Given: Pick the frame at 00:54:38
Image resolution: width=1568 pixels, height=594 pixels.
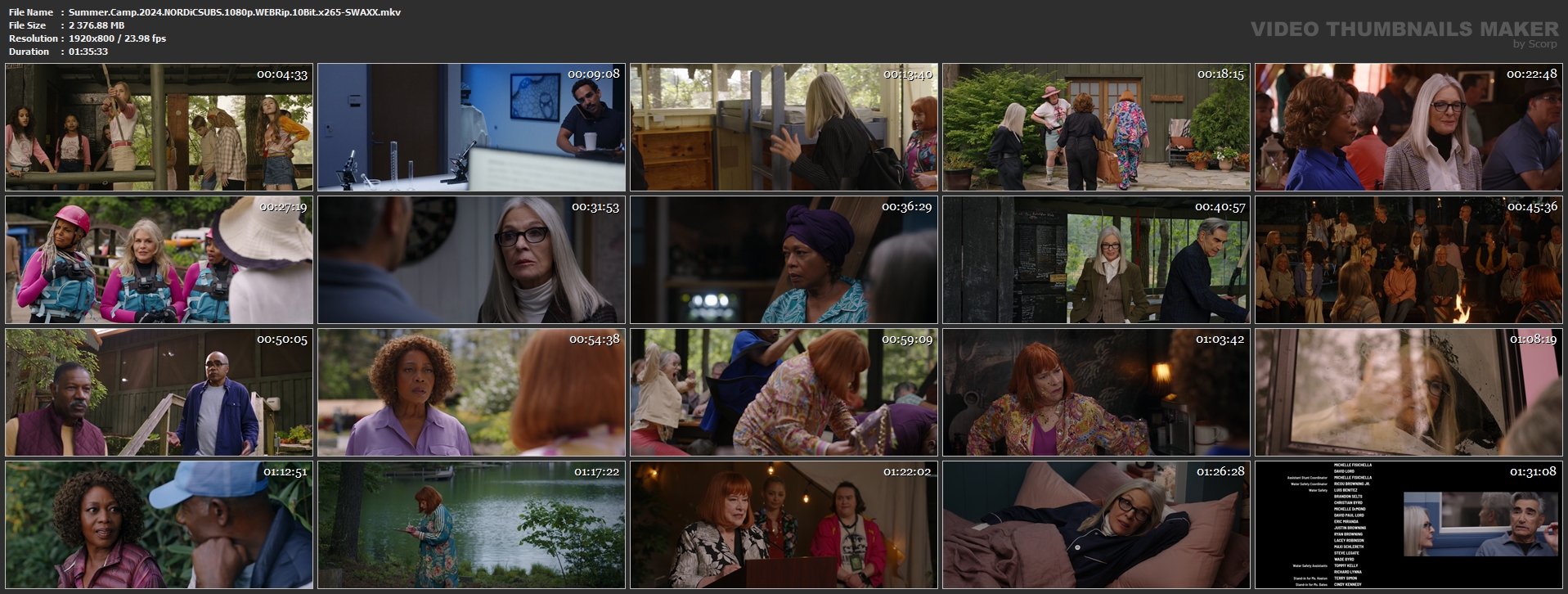Looking at the screenshot, I should 471,392.
